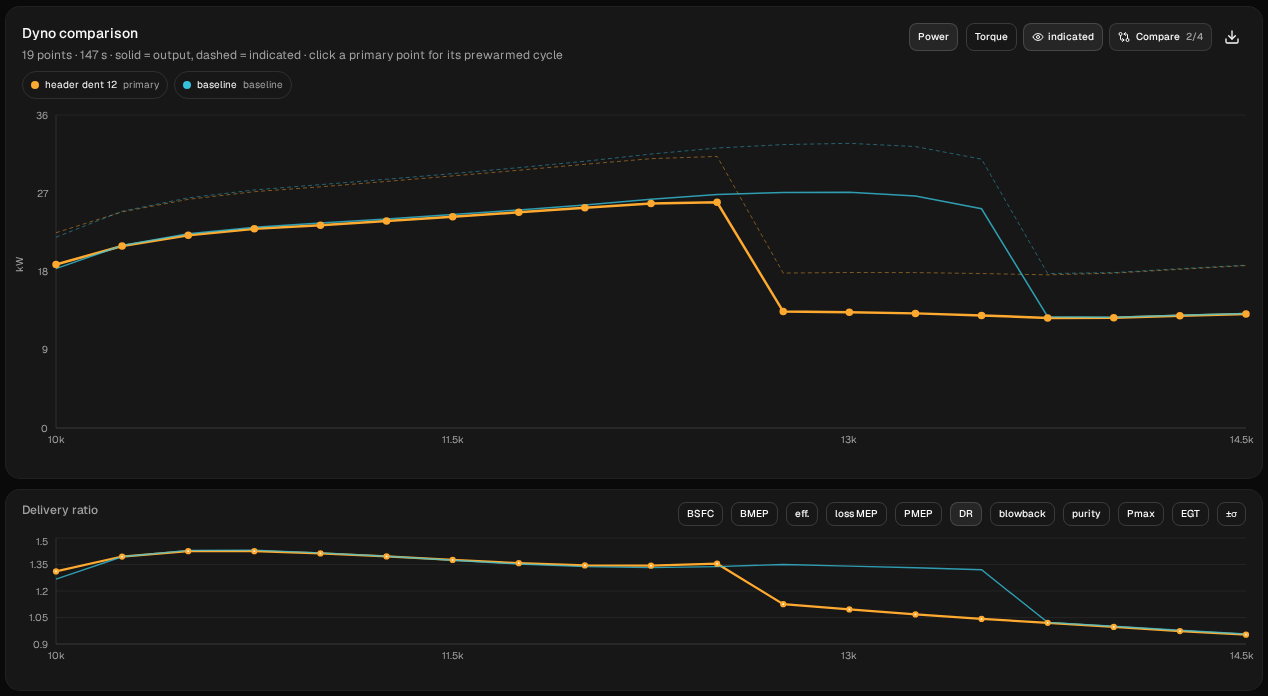Screen dimensions: 1268x696
Task: Download the dyno comparison chart
Action: point(1232,37)
